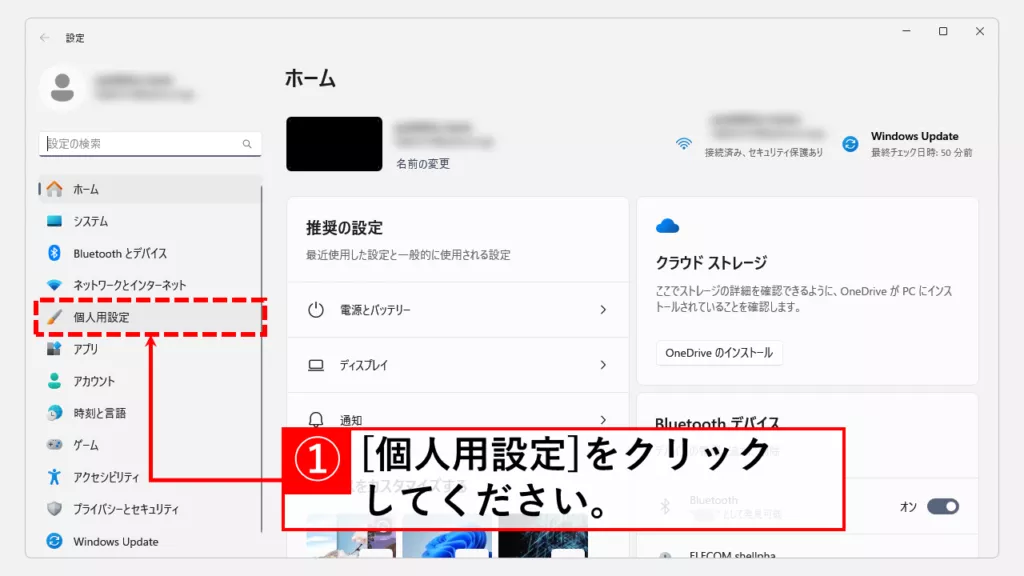Turn off the Bluetooth オン toggle

tap(943, 507)
